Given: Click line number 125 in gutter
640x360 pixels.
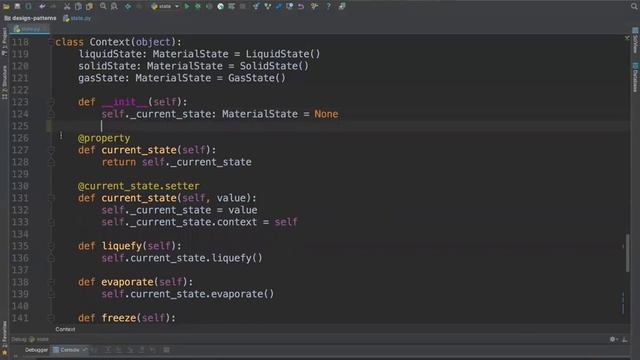Looking at the screenshot, I should tap(20, 126).
